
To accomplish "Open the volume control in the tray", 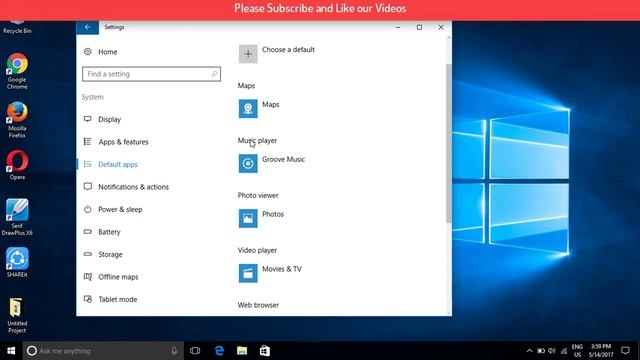I will (x=552, y=351).
